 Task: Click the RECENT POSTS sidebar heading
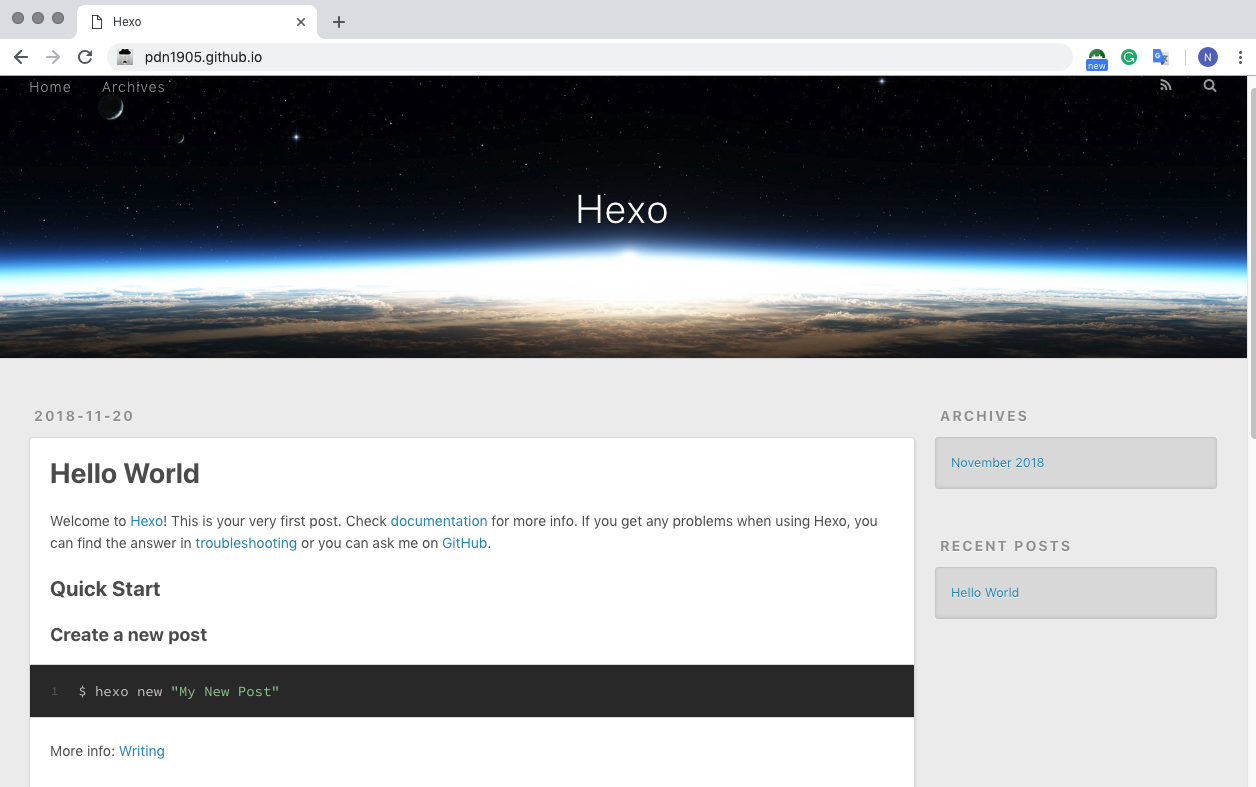1006,546
